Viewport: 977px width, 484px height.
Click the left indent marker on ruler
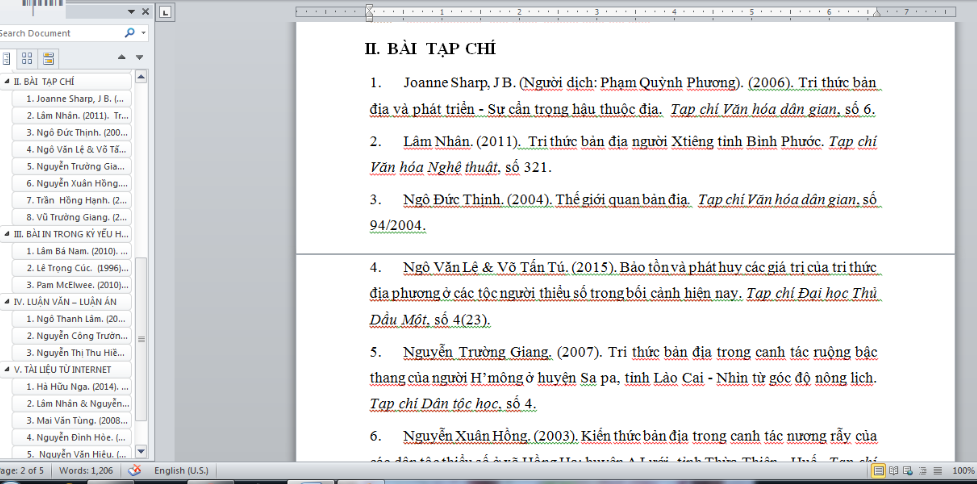pos(369,18)
